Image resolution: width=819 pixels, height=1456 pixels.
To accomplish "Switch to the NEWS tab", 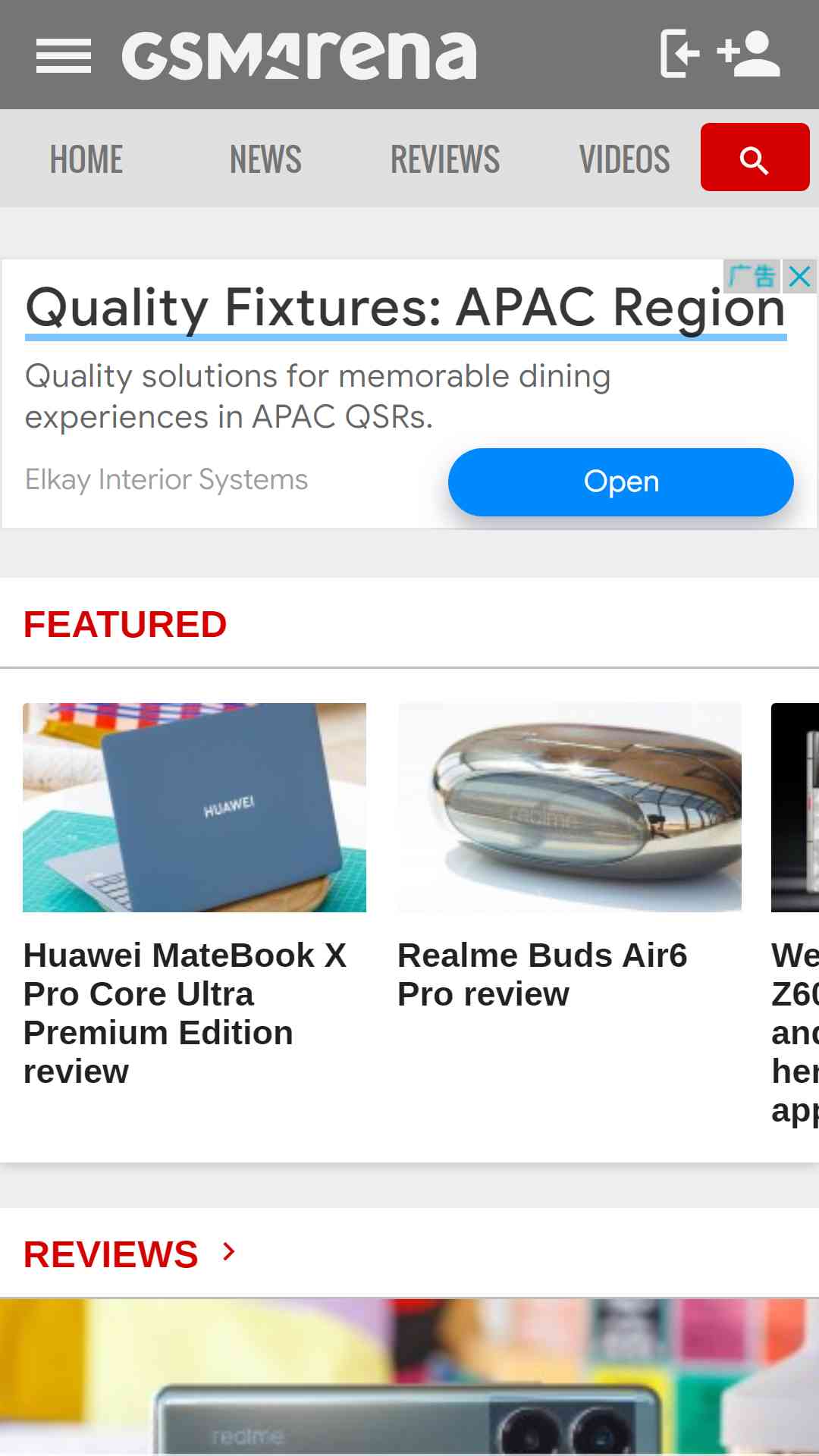I will [x=265, y=159].
